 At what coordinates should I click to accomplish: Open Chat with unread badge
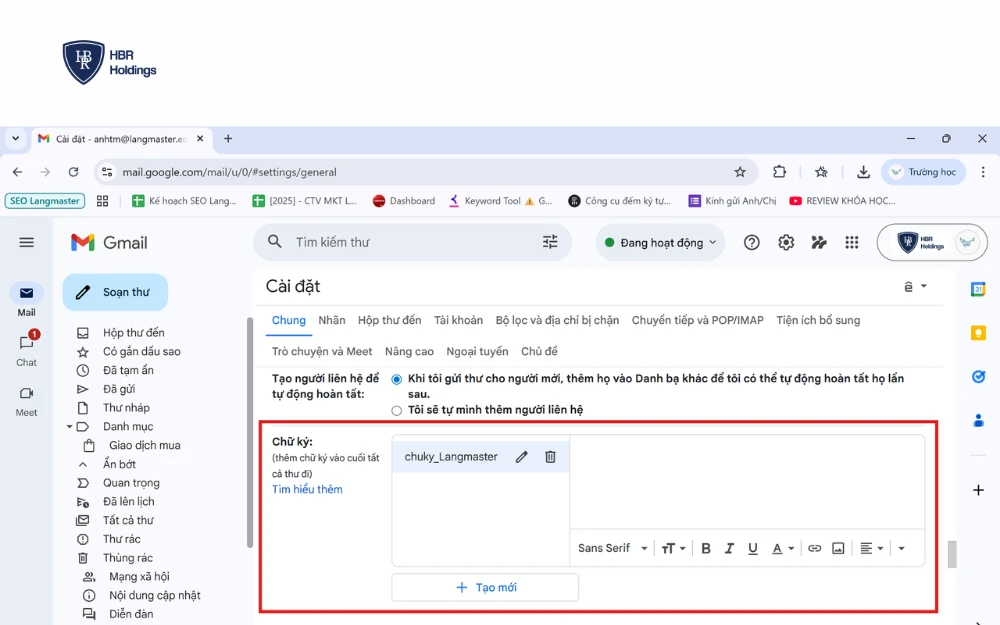tap(26, 349)
